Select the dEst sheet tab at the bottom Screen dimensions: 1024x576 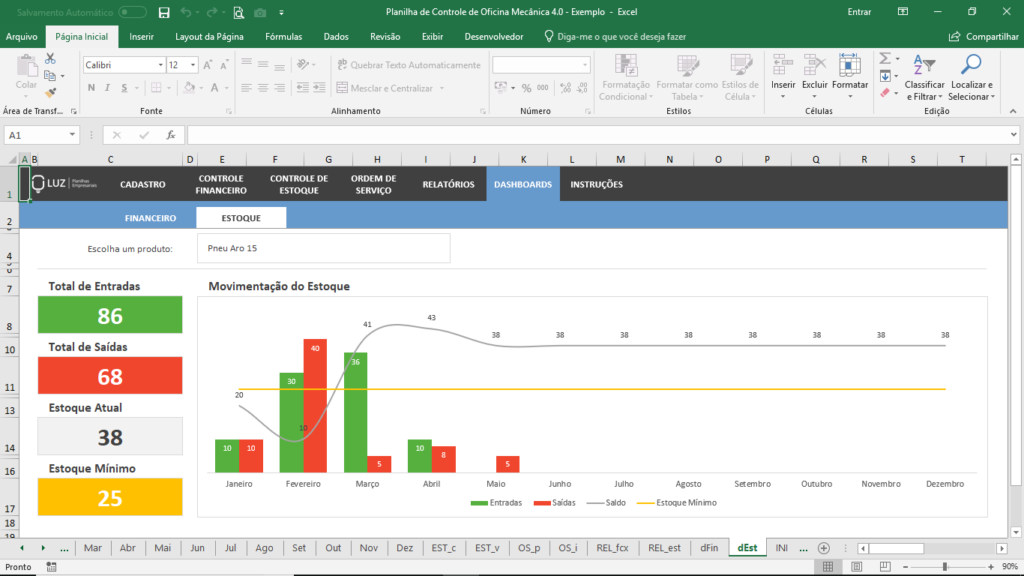point(746,548)
